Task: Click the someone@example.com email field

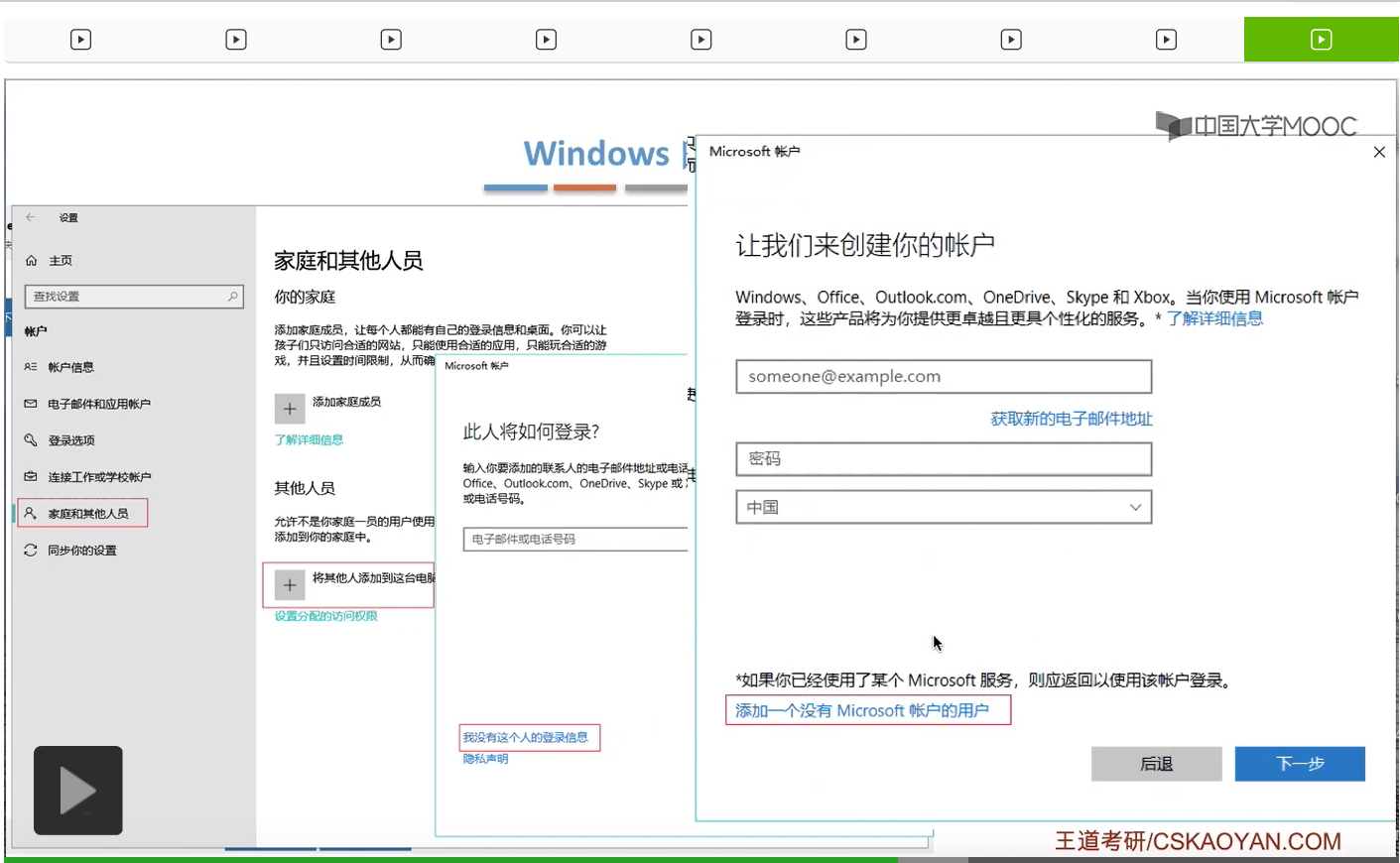Action: click(944, 377)
